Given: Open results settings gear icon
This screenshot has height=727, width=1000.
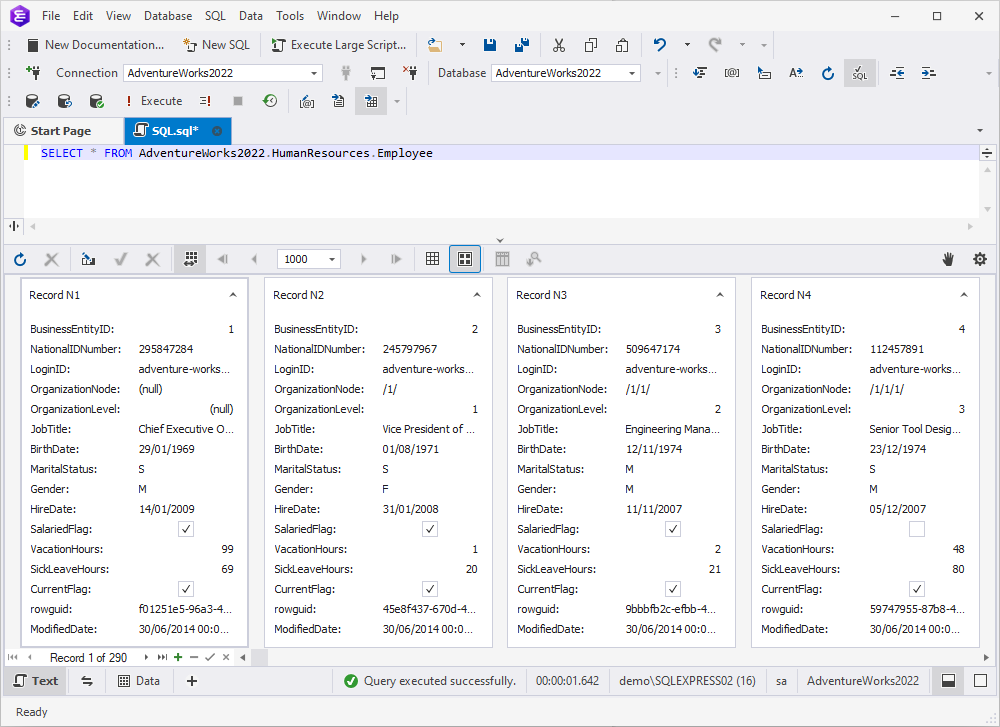Looking at the screenshot, I should [980, 259].
